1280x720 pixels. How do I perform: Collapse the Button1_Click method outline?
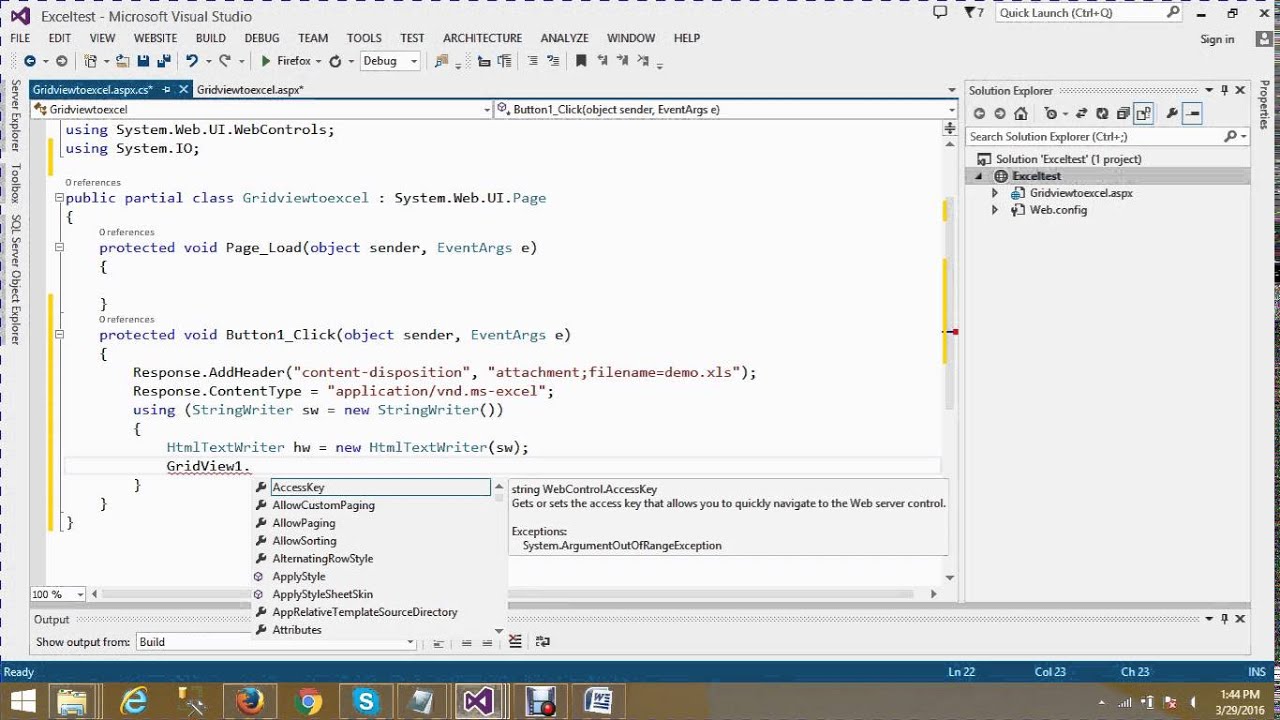pyautogui.click(x=59, y=335)
